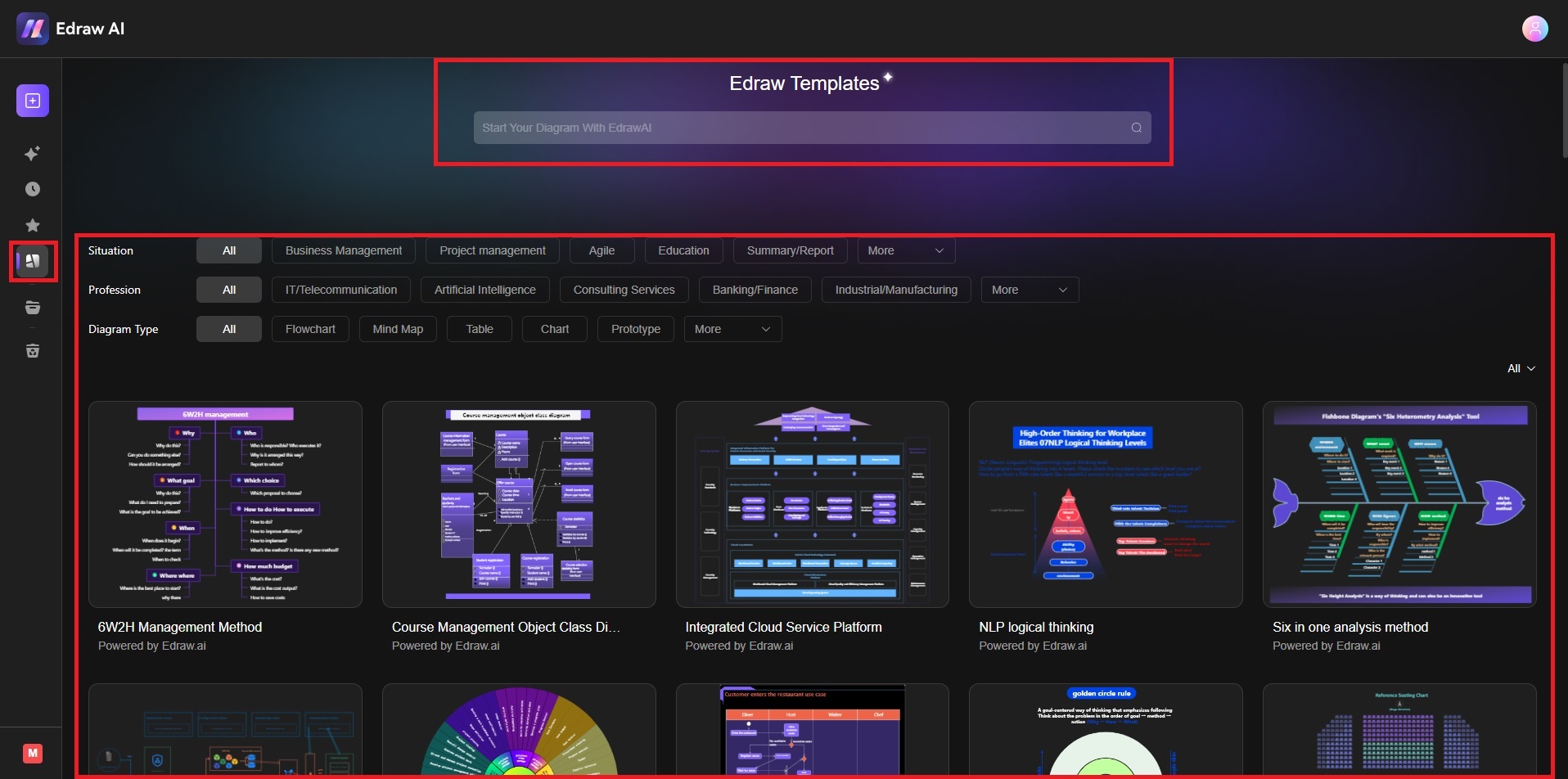The image size is (1568, 779).
Task: Expand the Profession More dropdown
Action: click(x=1030, y=290)
